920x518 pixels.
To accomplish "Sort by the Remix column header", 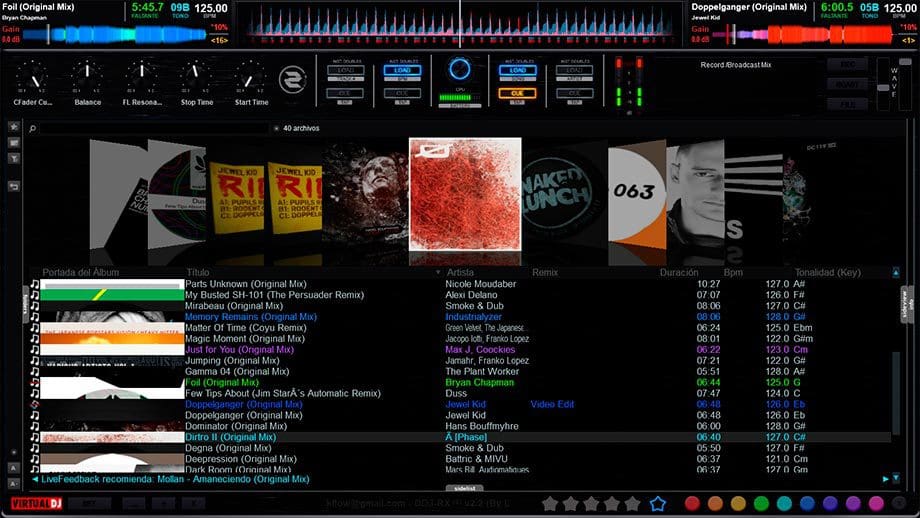I will [x=545, y=273].
